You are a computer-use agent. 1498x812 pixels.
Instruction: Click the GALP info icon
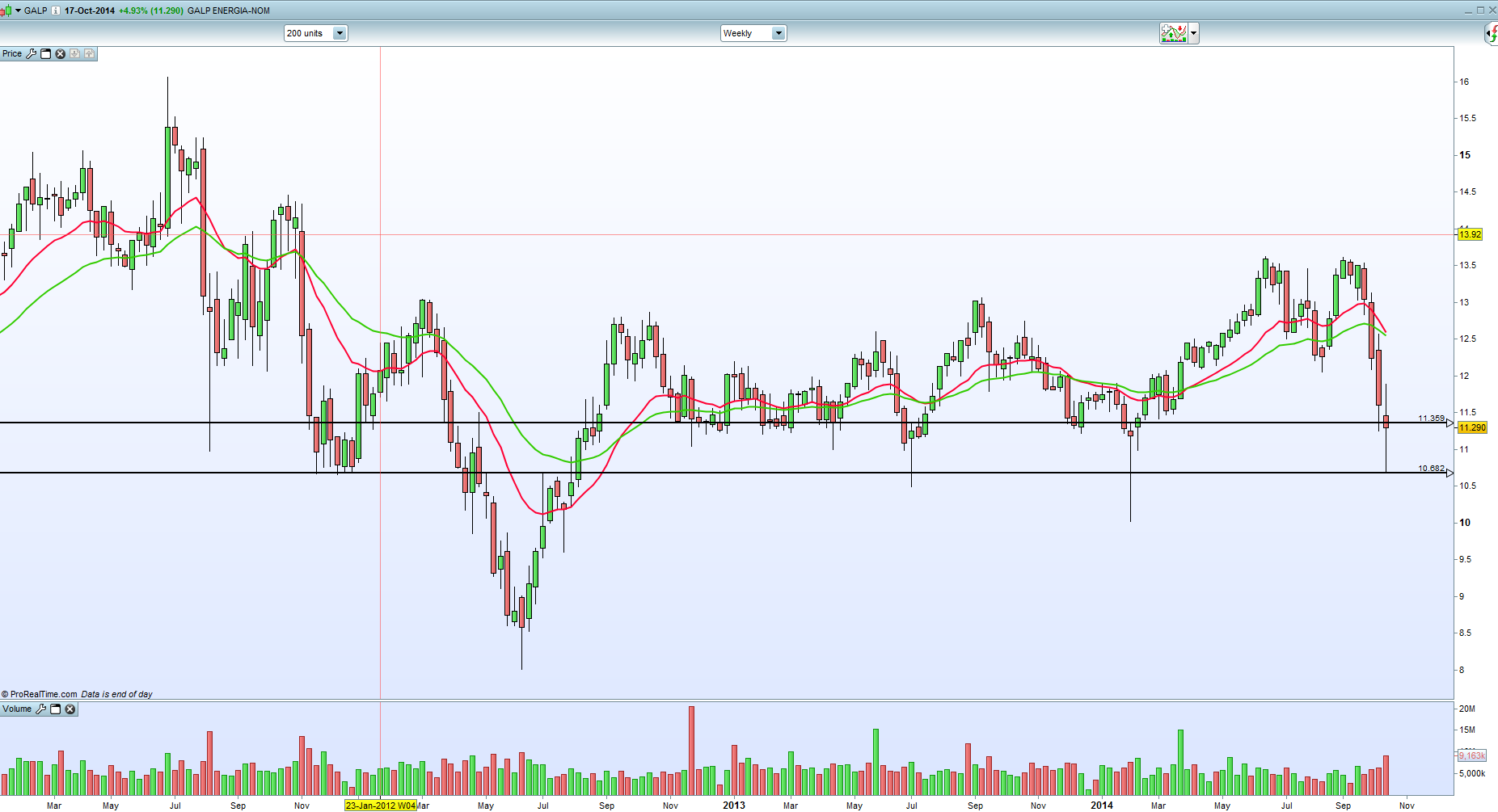pos(55,11)
